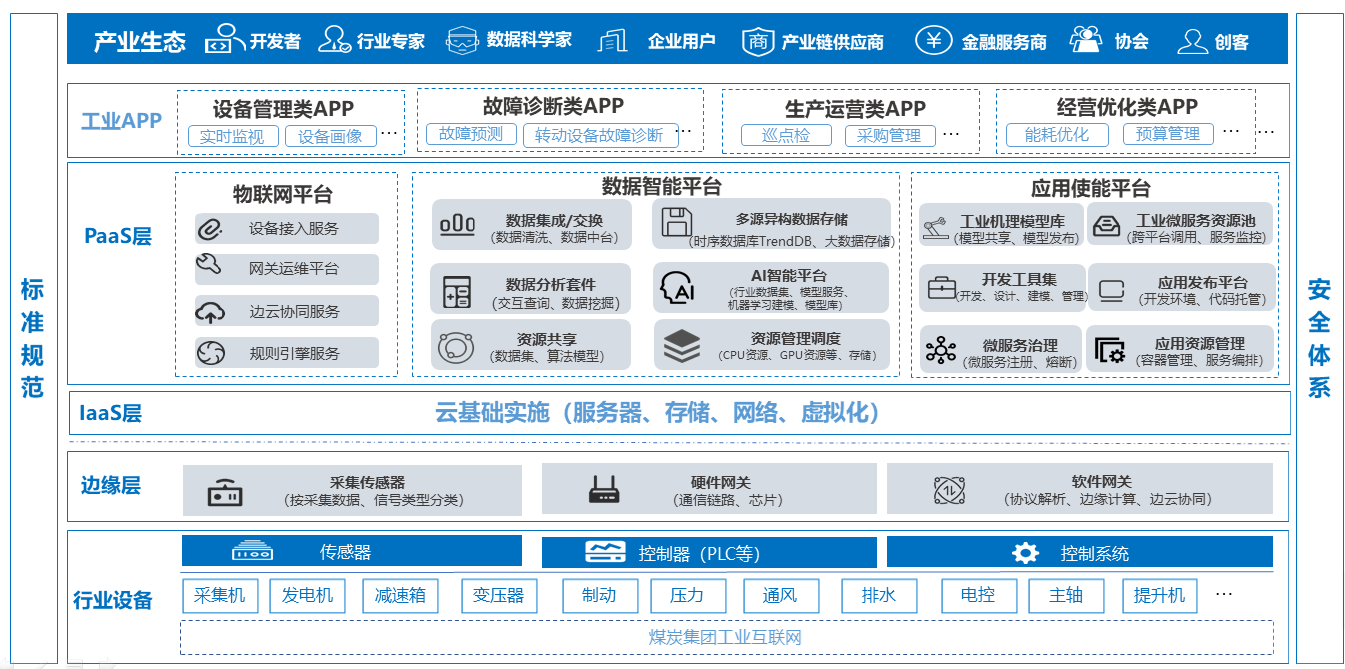The height and width of the screenshot is (669, 1345).
Task: Click the 传感器 blue header bar
Action: pyautogui.click(x=351, y=551)
